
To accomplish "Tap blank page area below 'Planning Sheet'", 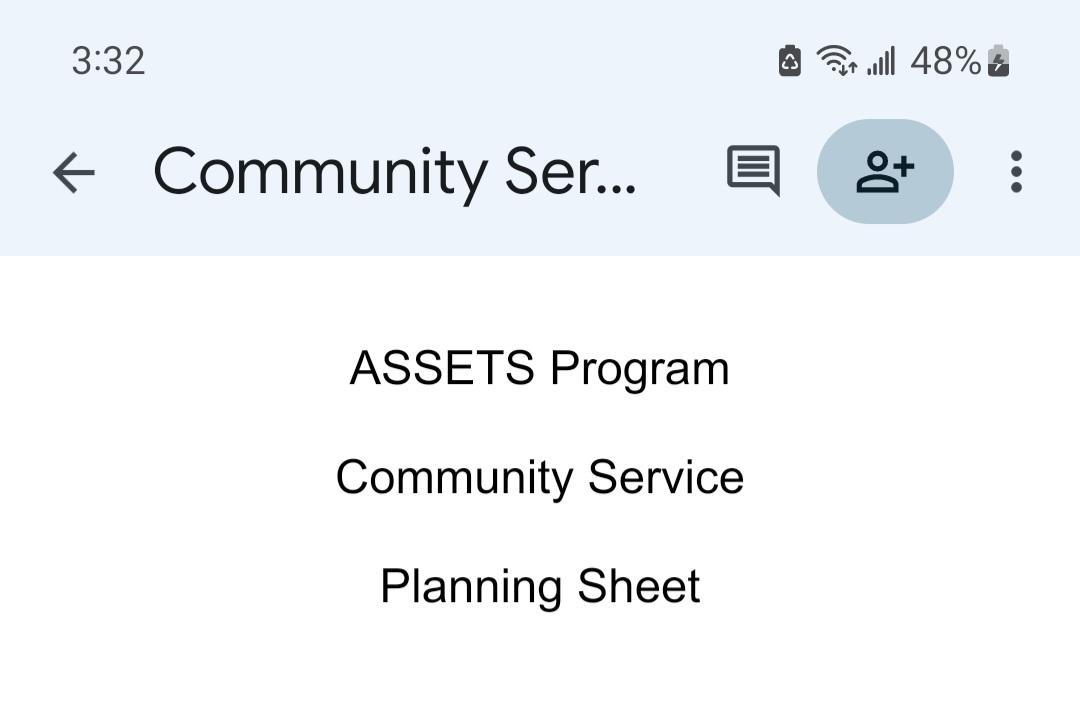I will click(540, 670).
